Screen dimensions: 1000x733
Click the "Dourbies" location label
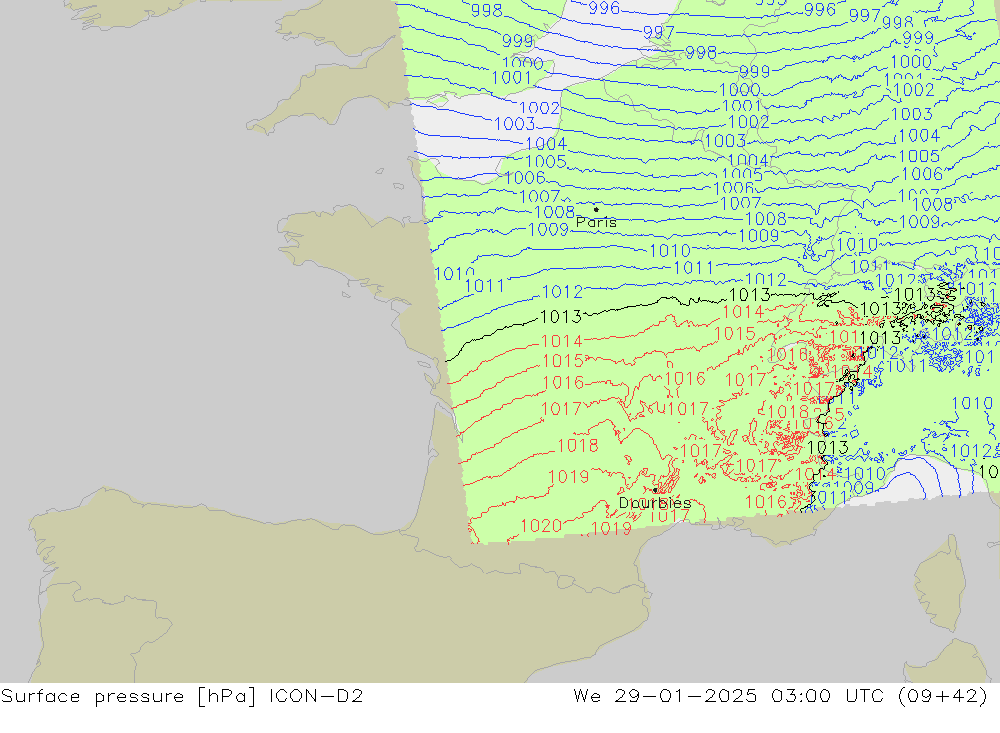click(x=655, y=503)
